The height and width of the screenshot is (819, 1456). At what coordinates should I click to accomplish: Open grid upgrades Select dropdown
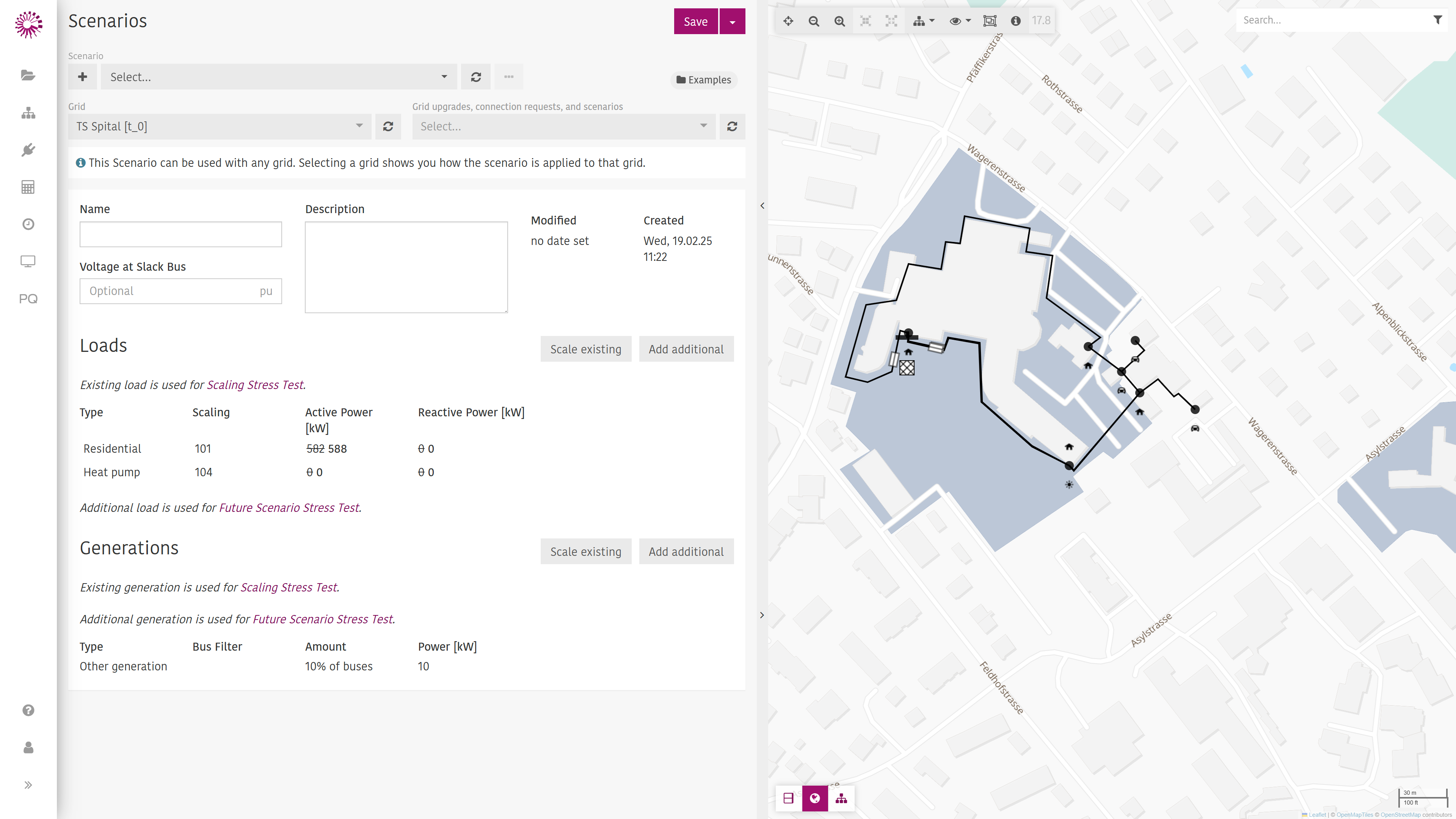pyautogui.click(x=563, y=127)
